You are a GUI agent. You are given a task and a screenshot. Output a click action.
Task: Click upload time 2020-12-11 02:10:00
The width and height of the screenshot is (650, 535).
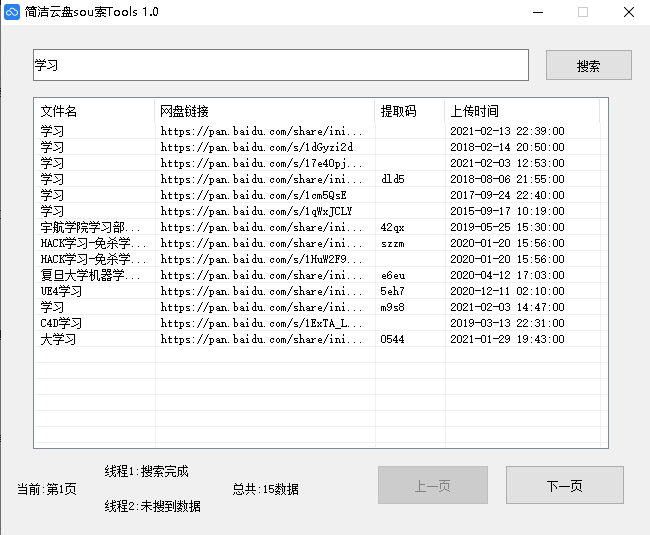[507, 291]
